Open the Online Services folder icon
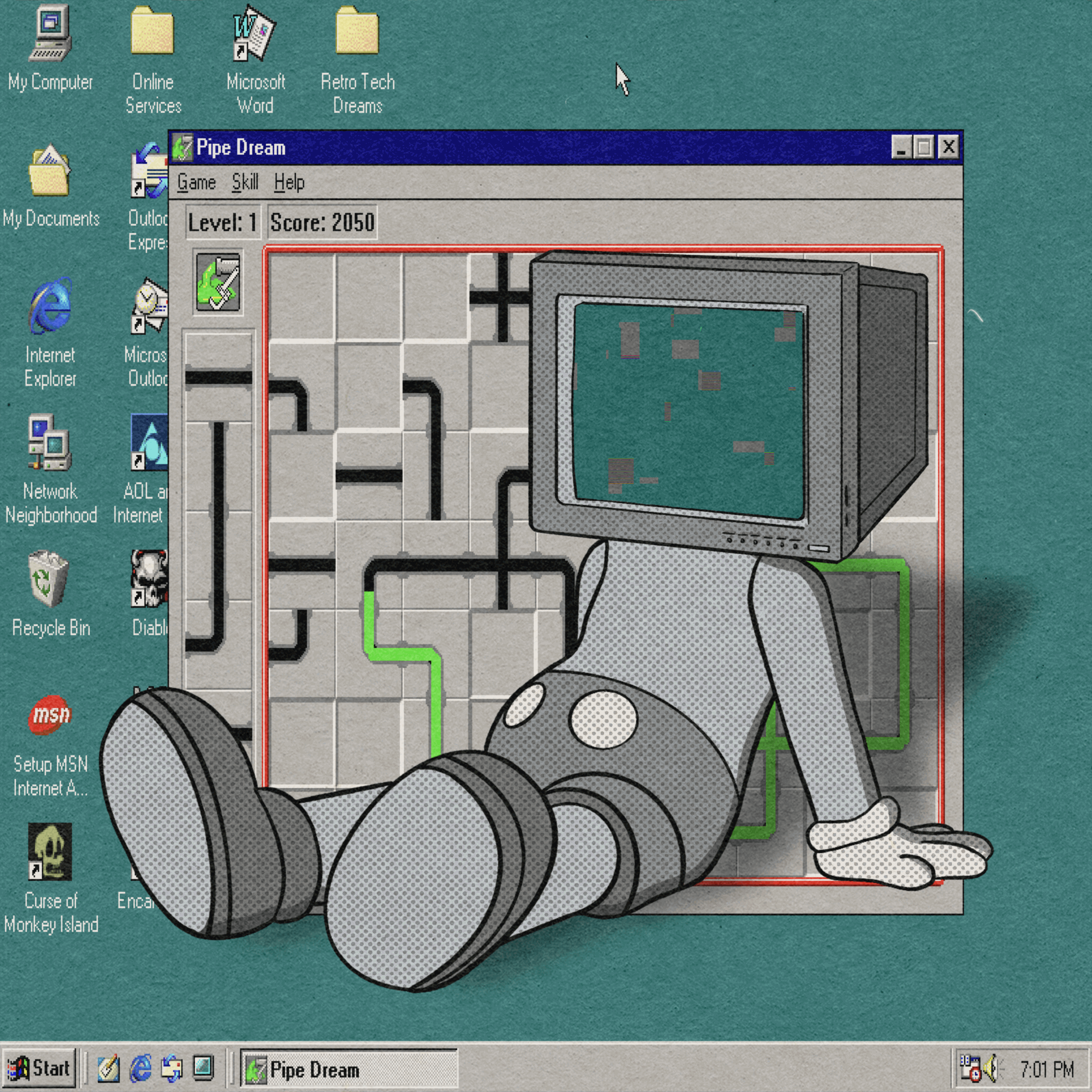1092x1092 pixels. coord(152,31)
